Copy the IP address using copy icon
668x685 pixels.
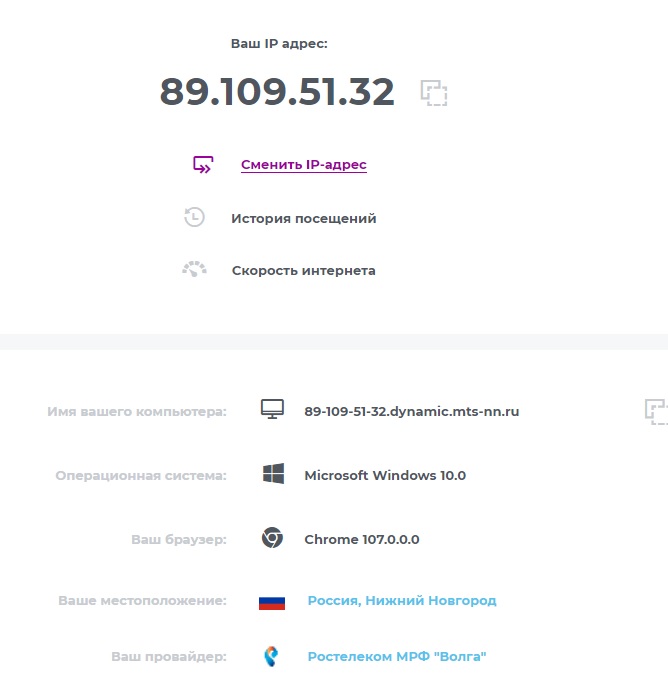tap(433, 93)
